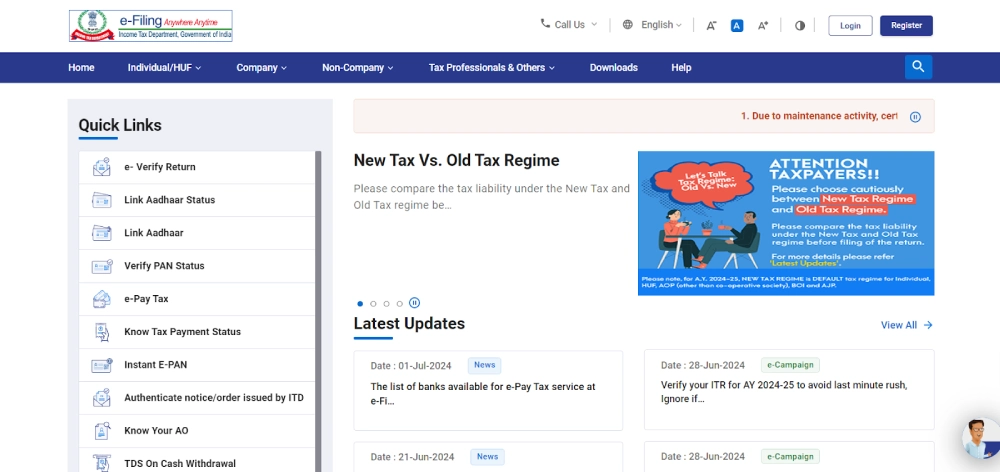Screen dimensions: 1000x472
Task: Click New Tax Vs. Old Tax Regime heading
Action: [x=457, y=161]
